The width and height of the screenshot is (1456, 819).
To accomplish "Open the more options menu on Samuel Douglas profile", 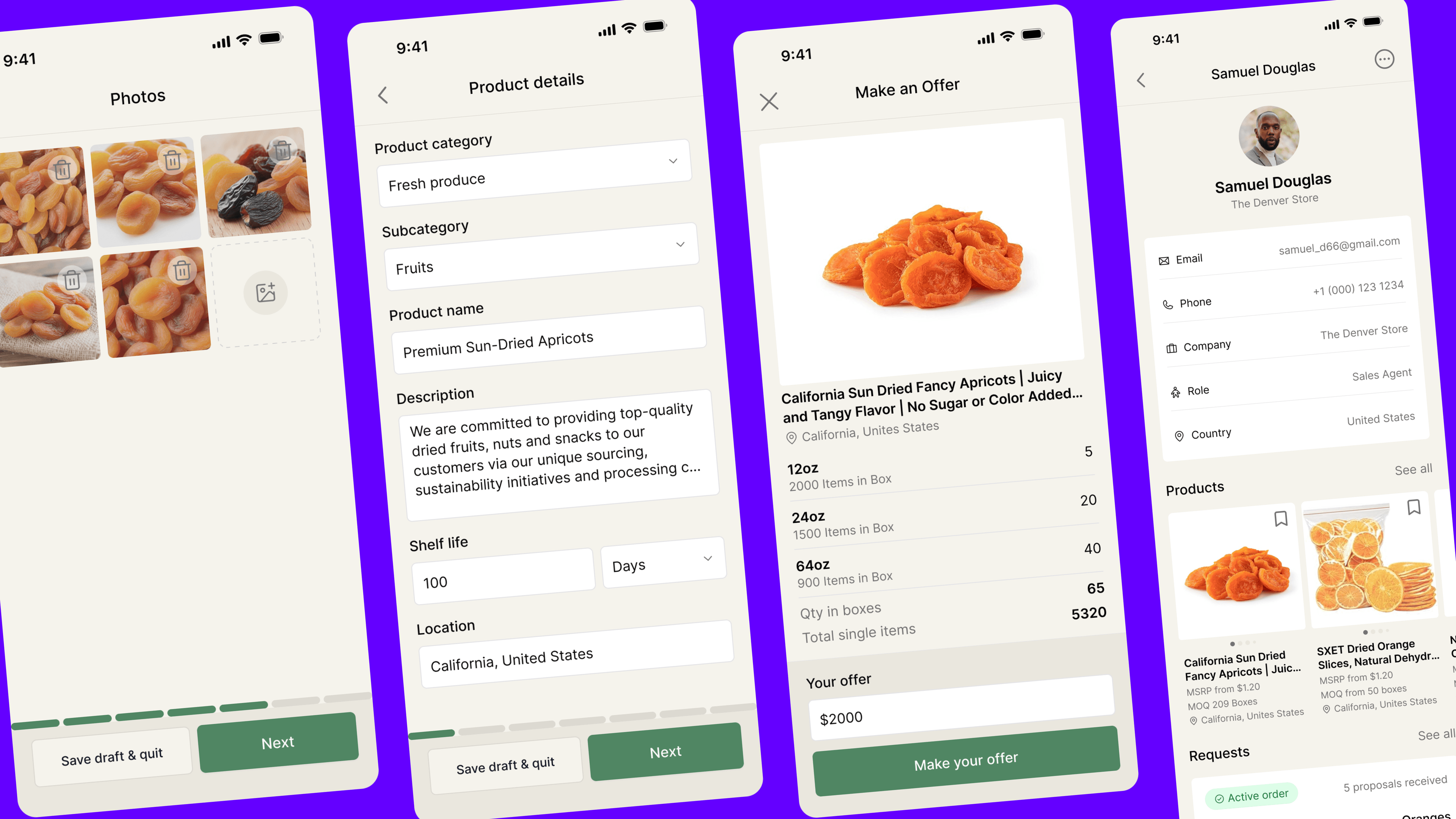I will point(1384,60).
